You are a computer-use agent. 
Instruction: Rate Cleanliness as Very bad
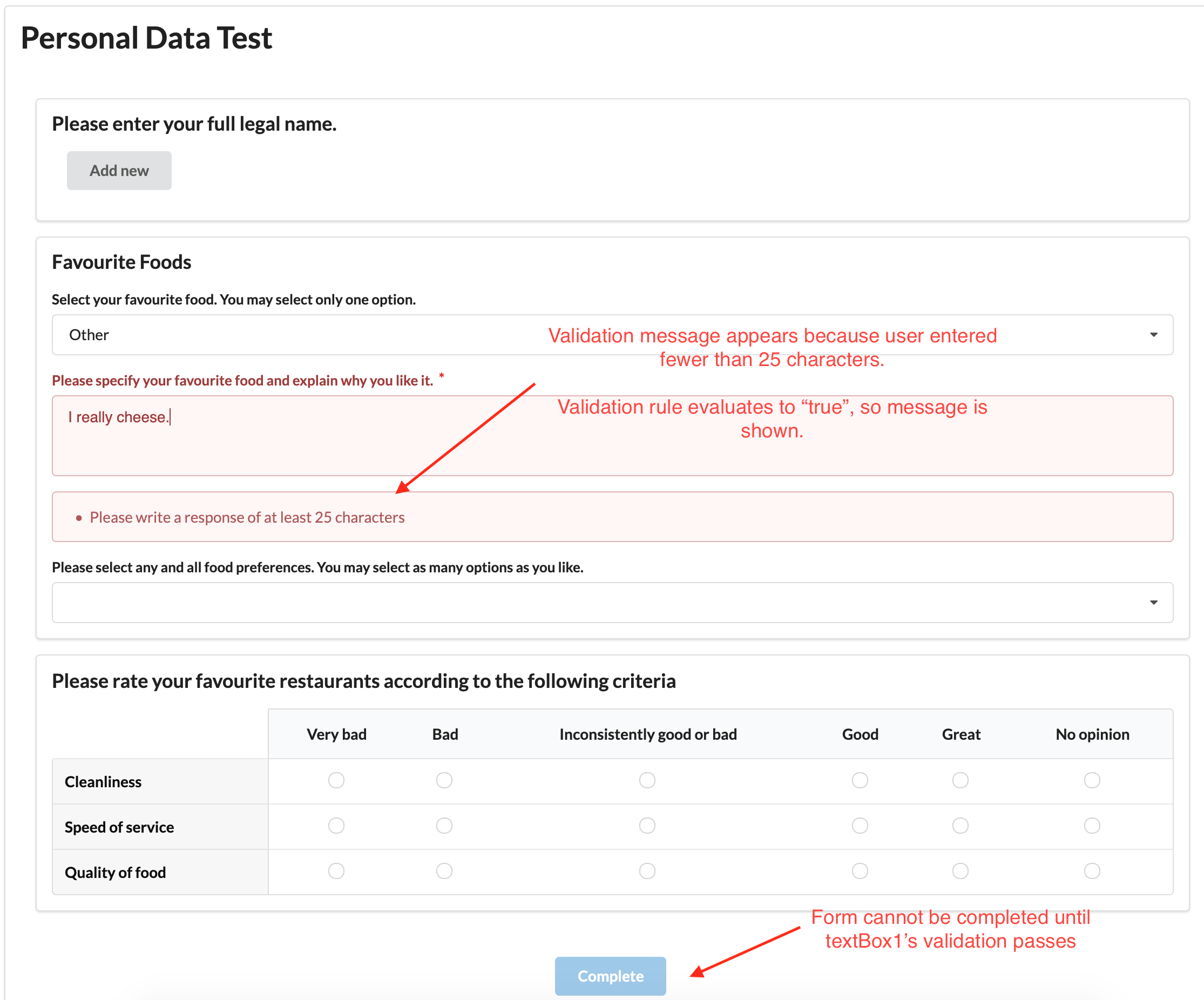(x=336, y=780)
